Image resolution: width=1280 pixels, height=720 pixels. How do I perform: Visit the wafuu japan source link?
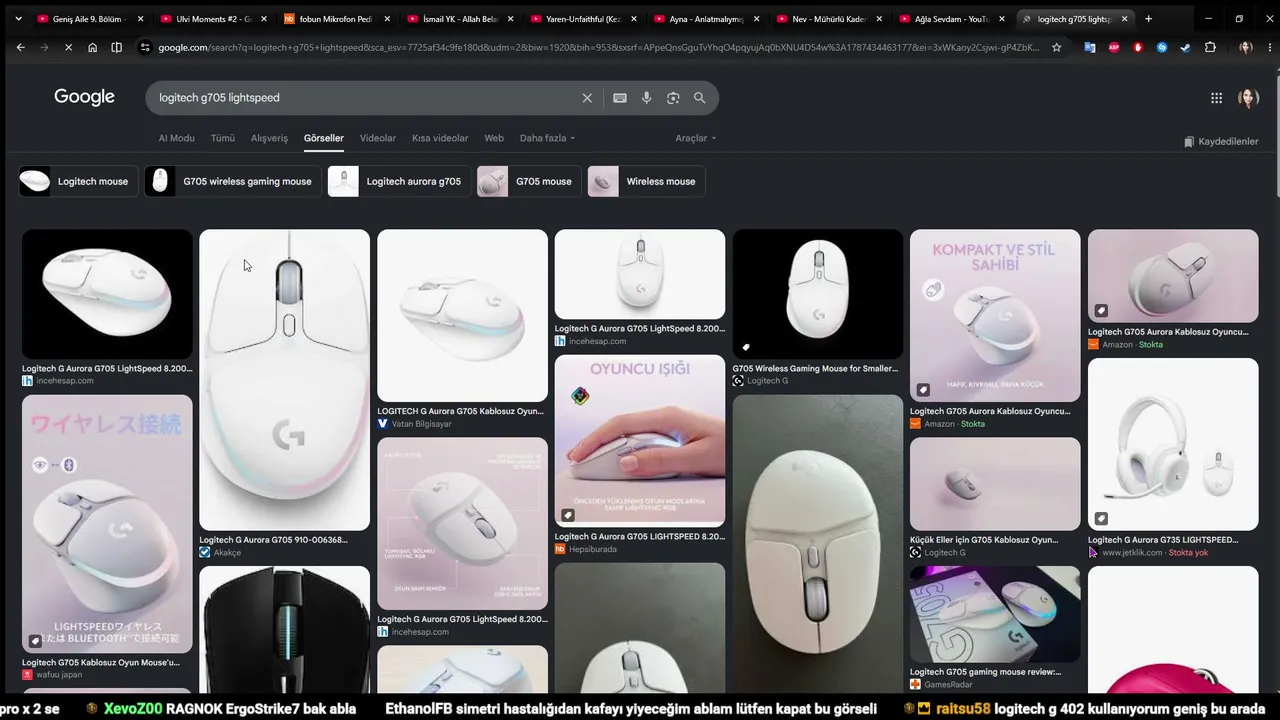click(x=59, y=675)
